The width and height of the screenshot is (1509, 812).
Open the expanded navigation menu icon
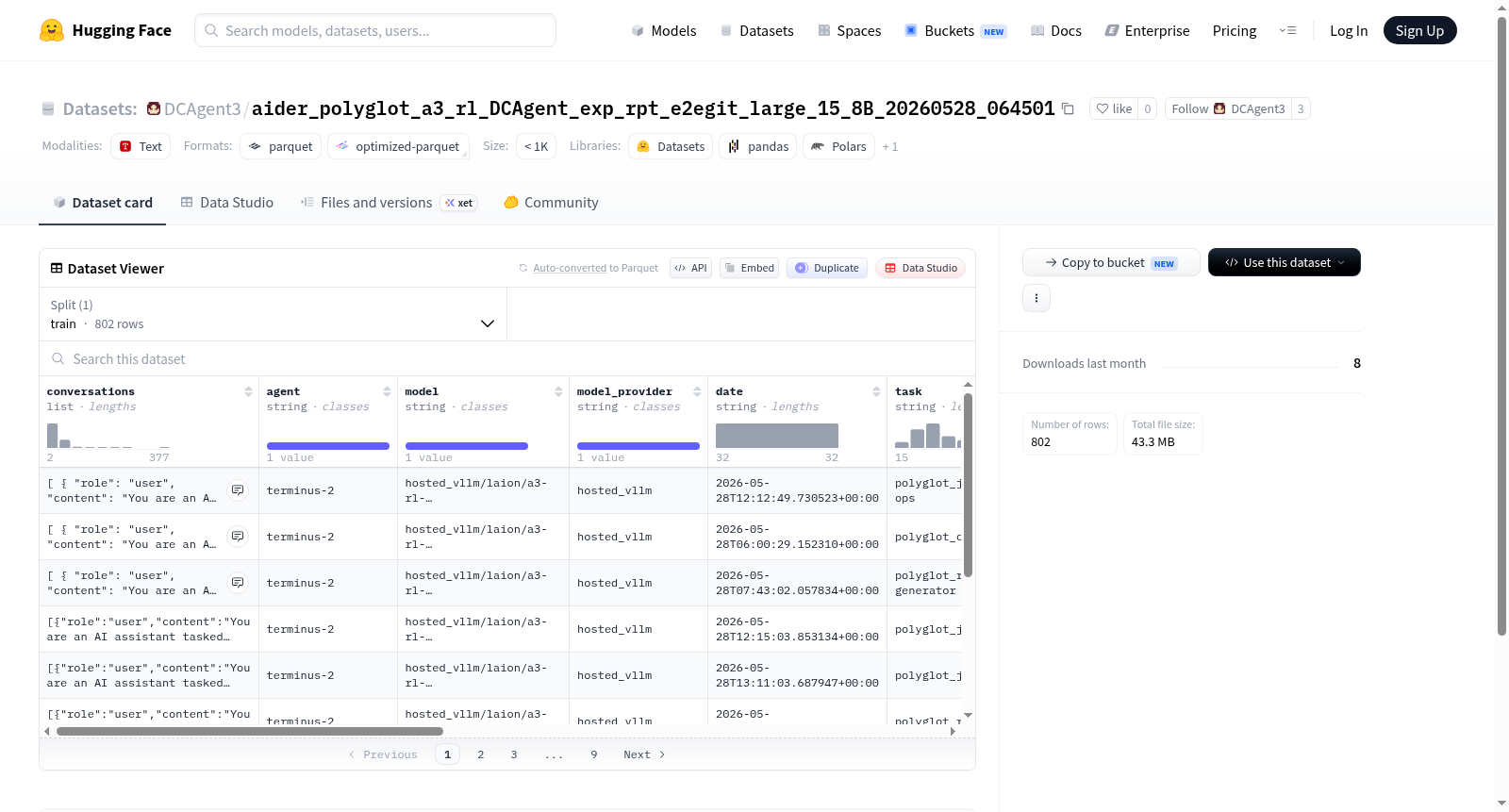coord(1287,30)
